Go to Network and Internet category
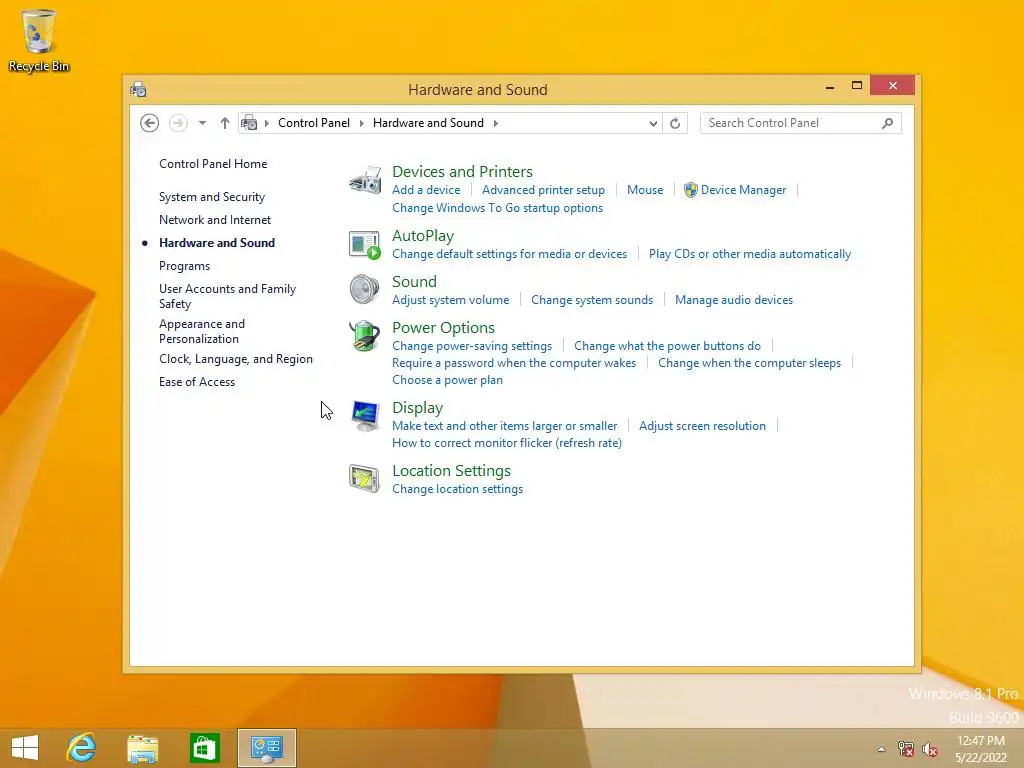1024x768 pixels. pos(215,220)
